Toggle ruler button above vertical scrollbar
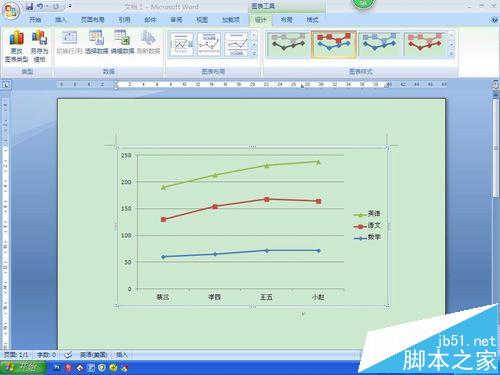 point(496,85)
